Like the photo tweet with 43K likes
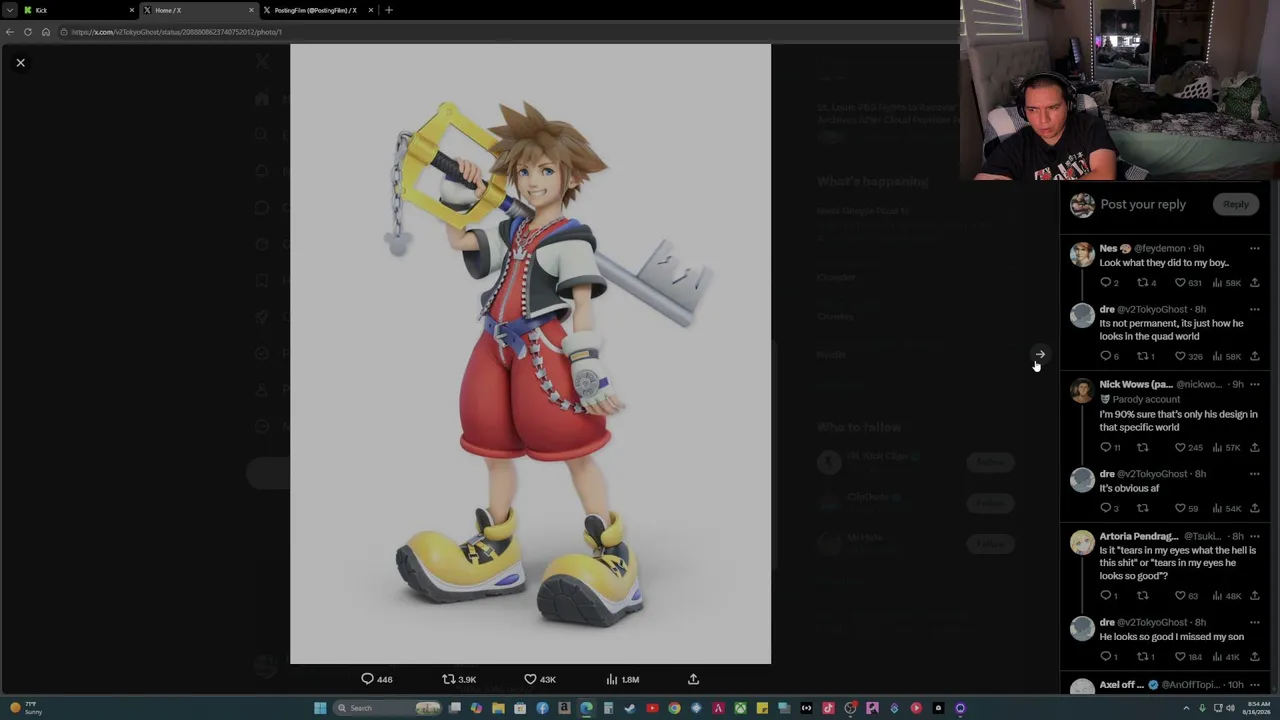The image size is (1280, 720). 540,679
